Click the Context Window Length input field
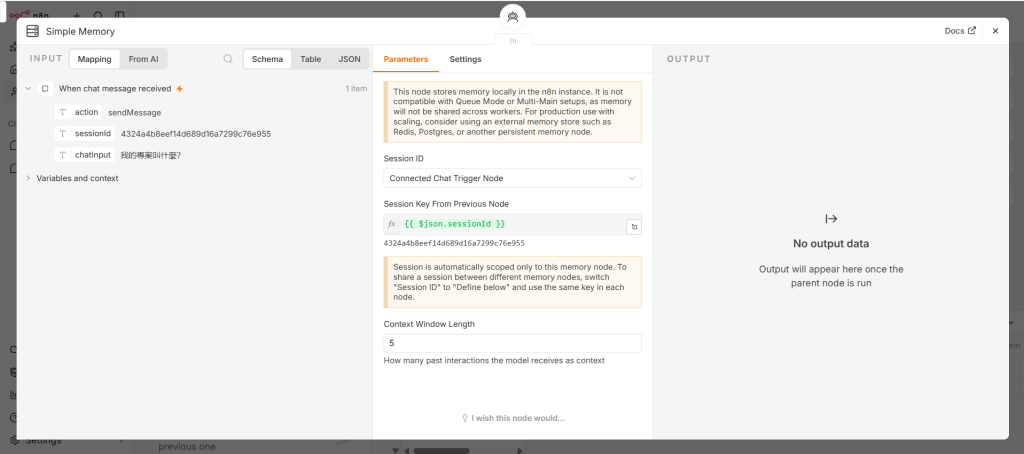Screen dimensions: 1024x454 pyautogui.click(x=512, y=344)
